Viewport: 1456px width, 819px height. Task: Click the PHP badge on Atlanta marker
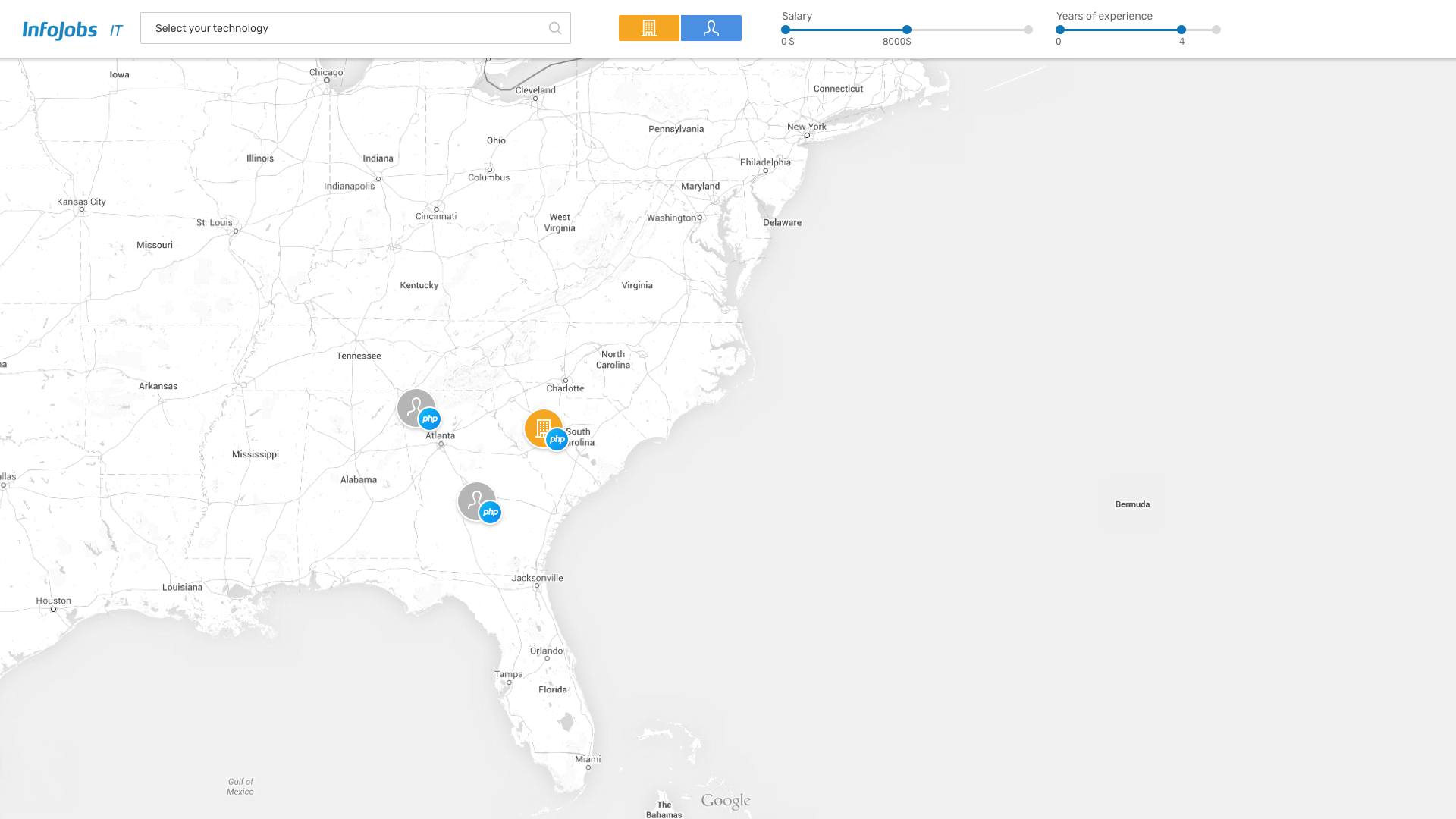click(430, 419)
